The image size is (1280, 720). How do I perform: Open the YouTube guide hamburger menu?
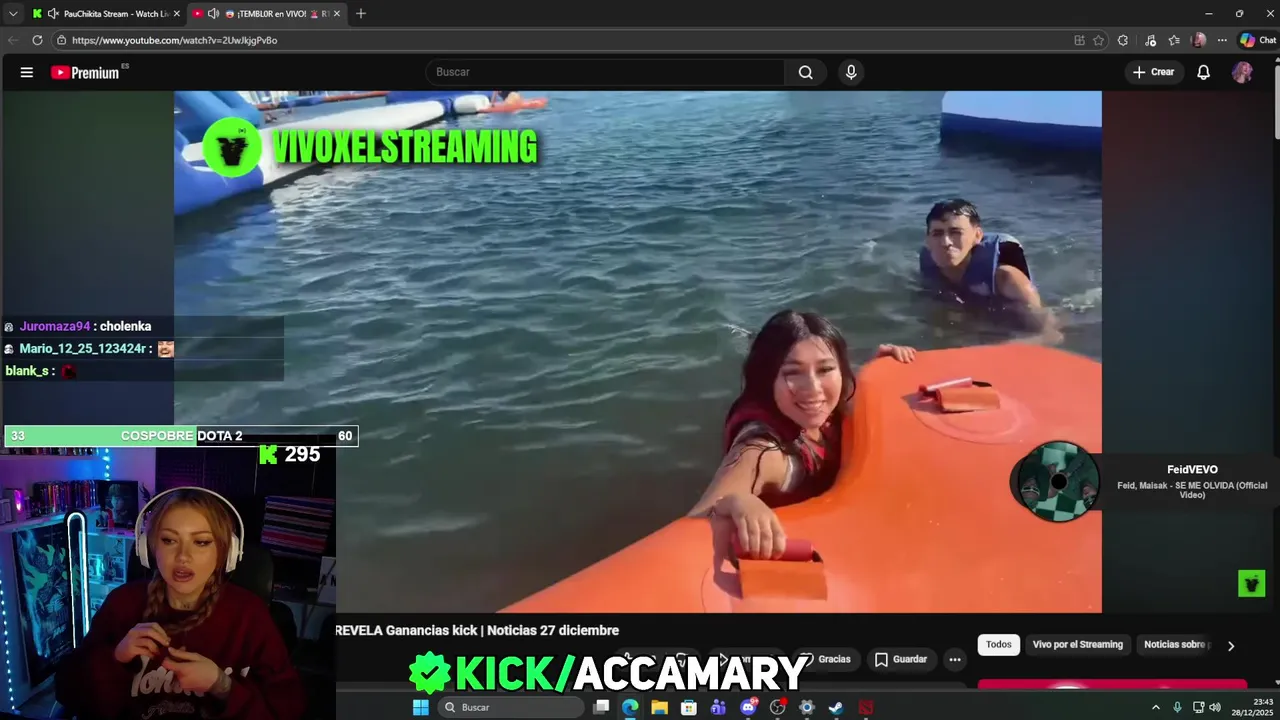click(x=27, y=72)
